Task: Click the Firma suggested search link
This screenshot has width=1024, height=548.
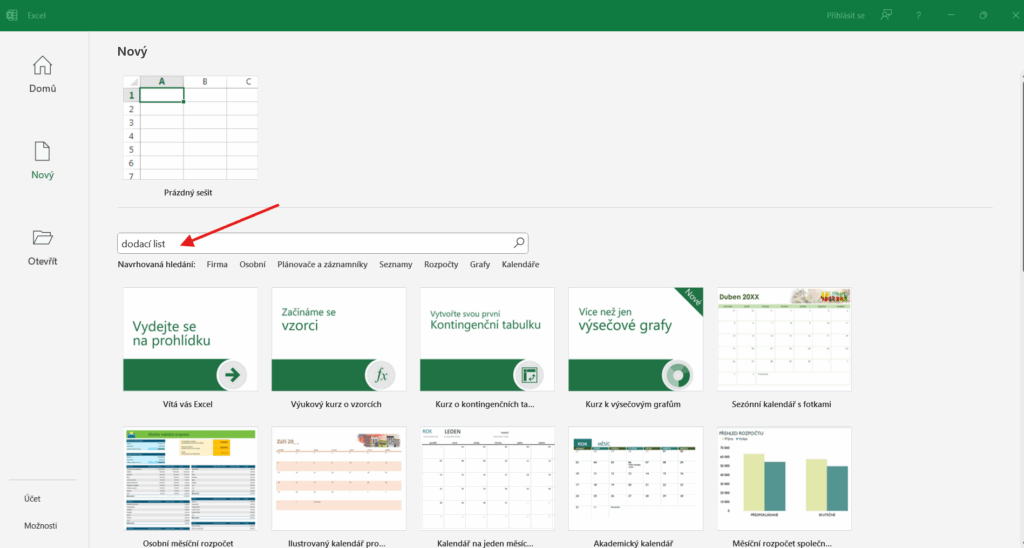Action: [217, 265]
